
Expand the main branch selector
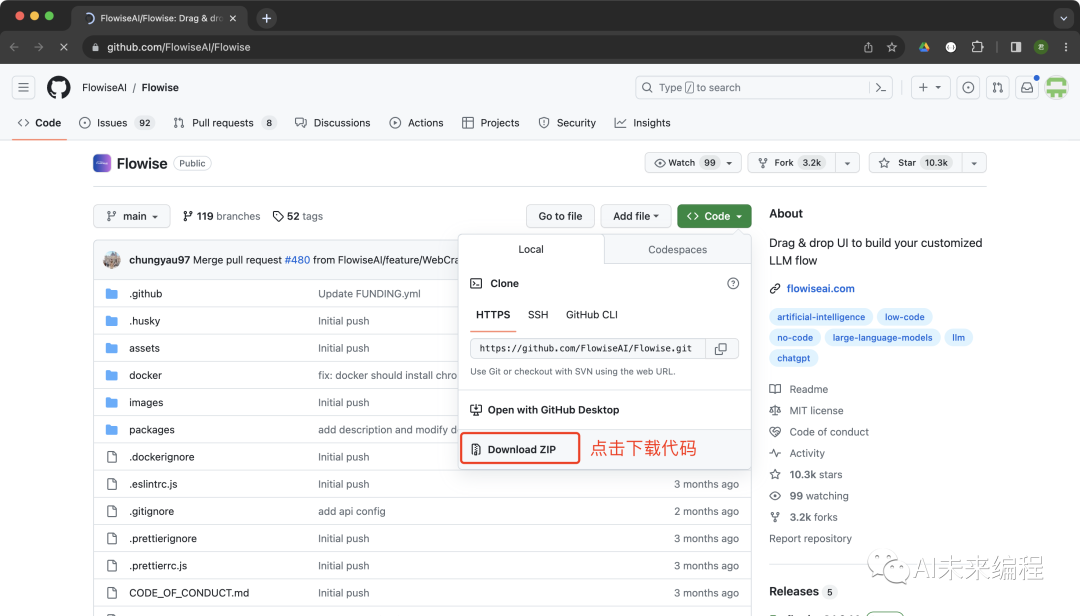pos(132,216)
